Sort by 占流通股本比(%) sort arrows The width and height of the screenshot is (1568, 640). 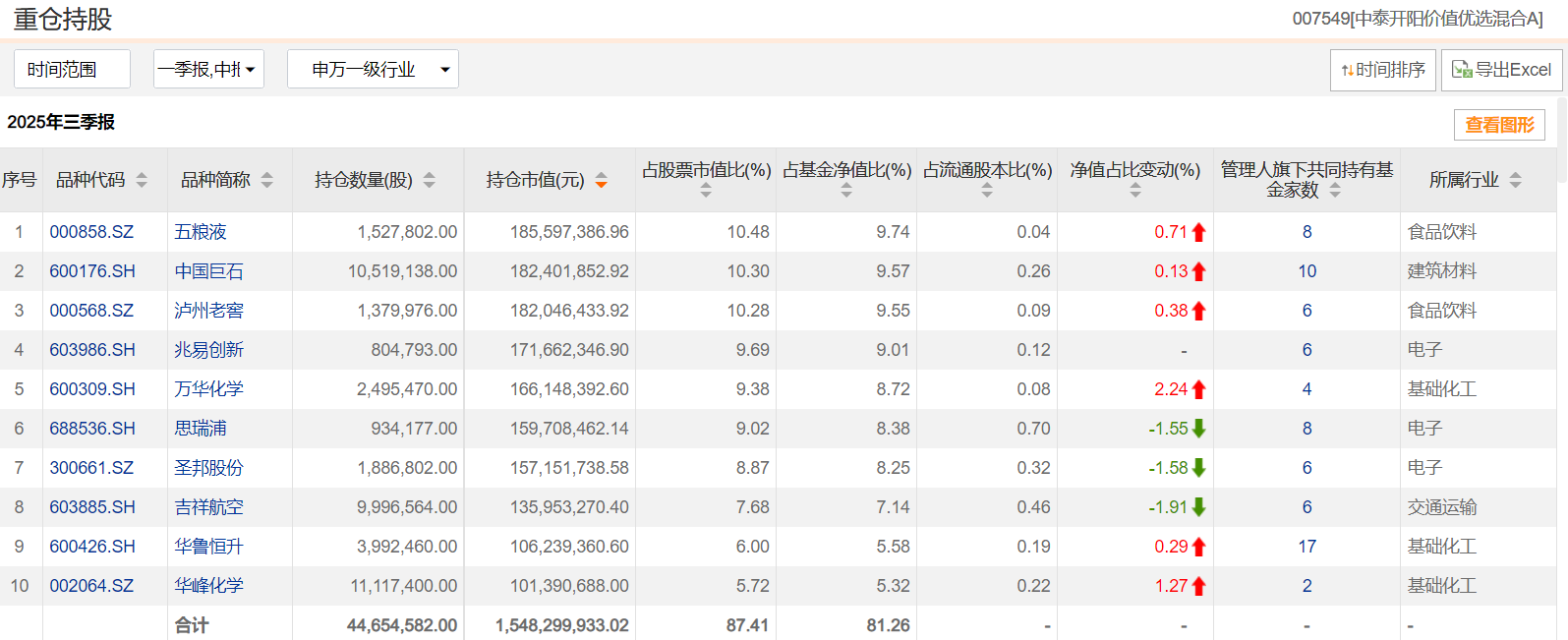pos(987,191)
